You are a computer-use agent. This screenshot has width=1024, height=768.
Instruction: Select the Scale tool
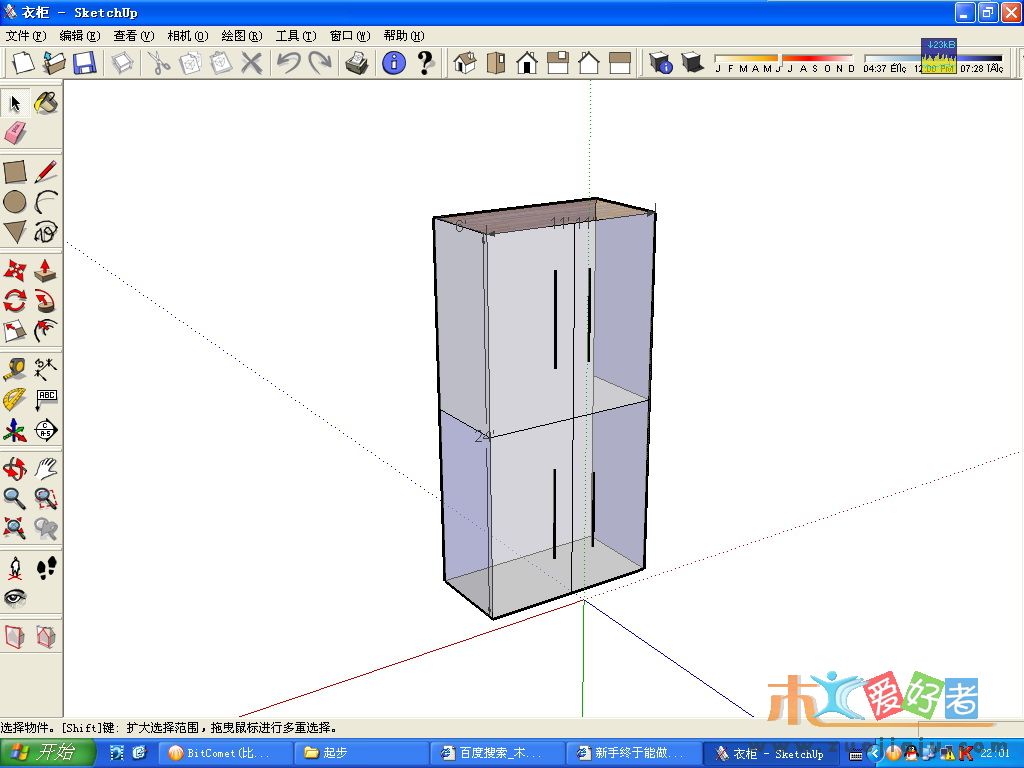(15, 331)
